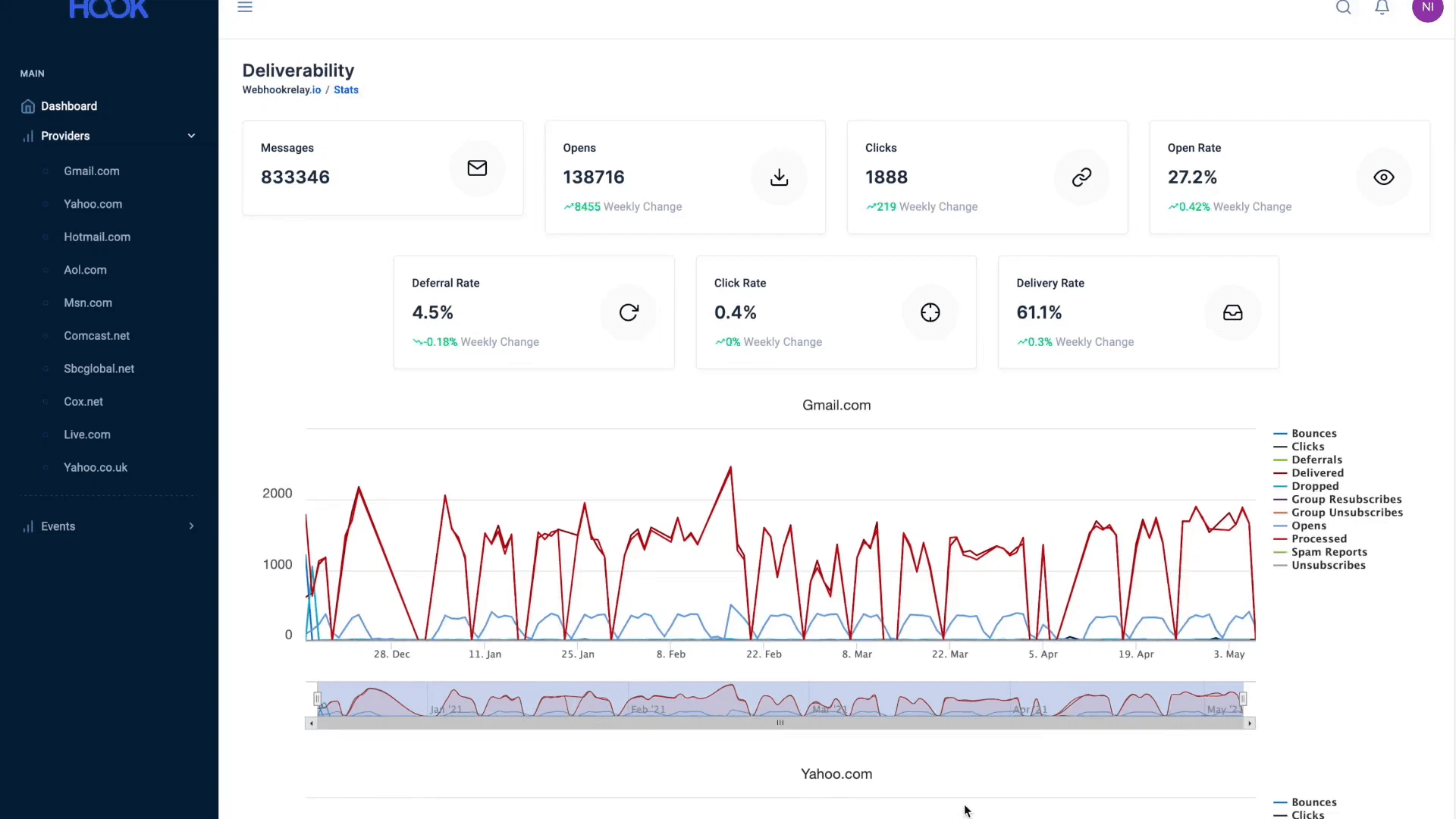Click the hamburger menu icon
Screen dimensions: 1456x819
pyautogui.click(x=244, y=8)
